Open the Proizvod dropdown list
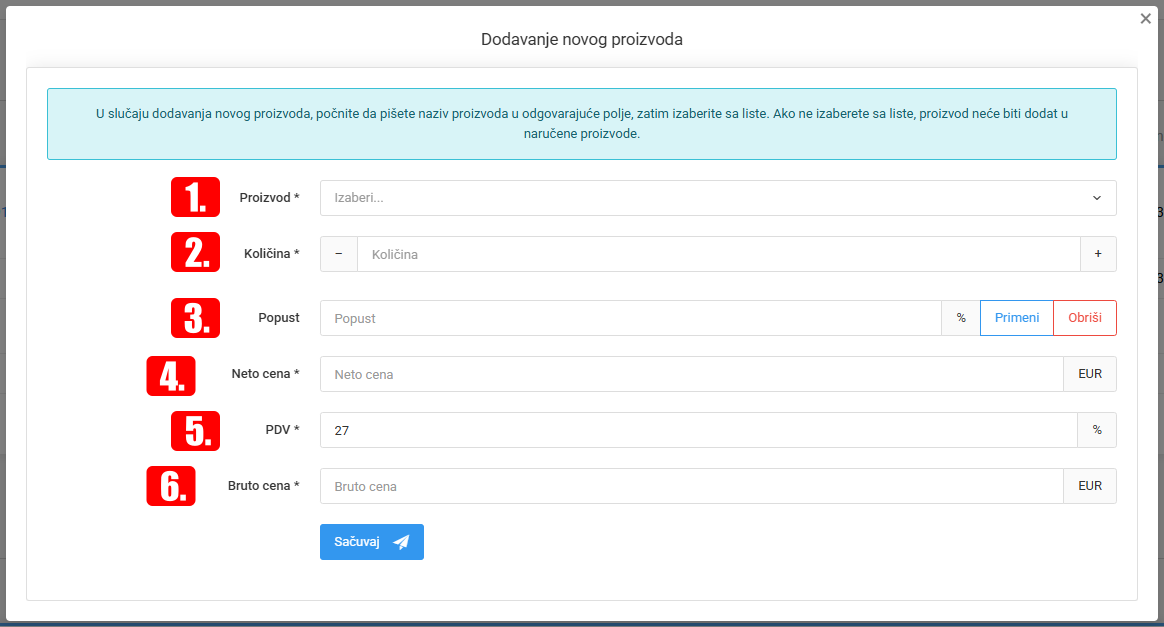 pyautogui.click(x=718, y=198)
